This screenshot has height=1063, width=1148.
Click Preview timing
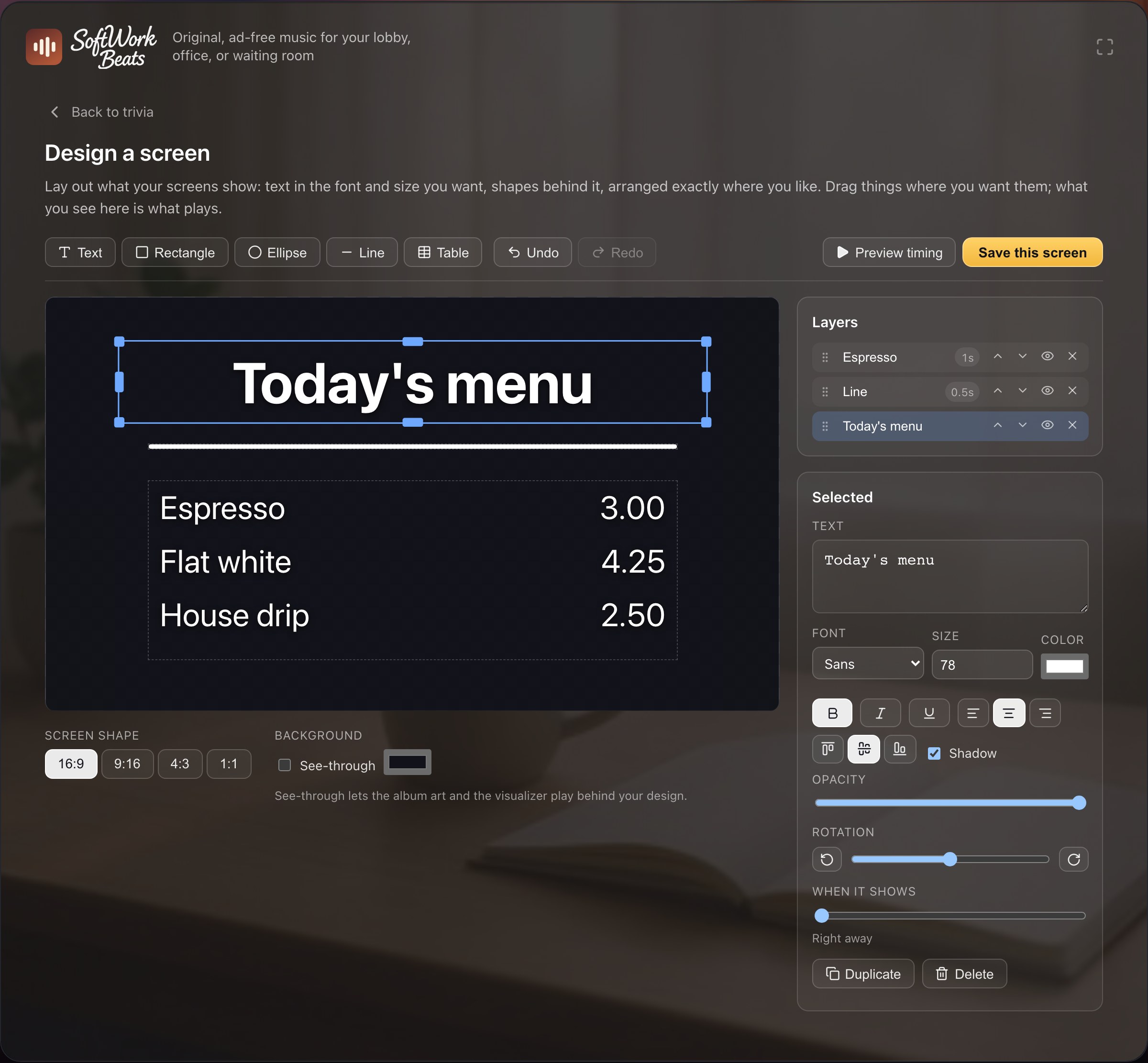coord(889,253)
